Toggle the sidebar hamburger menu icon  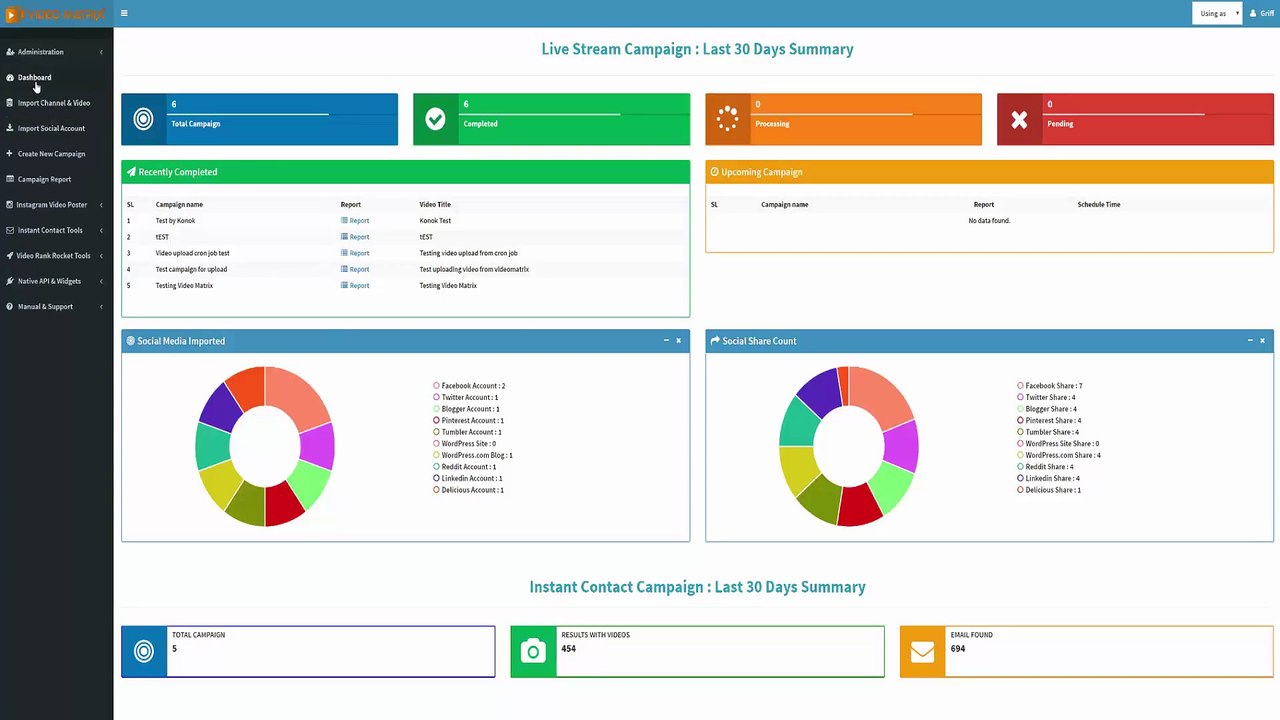click(124, 14)
